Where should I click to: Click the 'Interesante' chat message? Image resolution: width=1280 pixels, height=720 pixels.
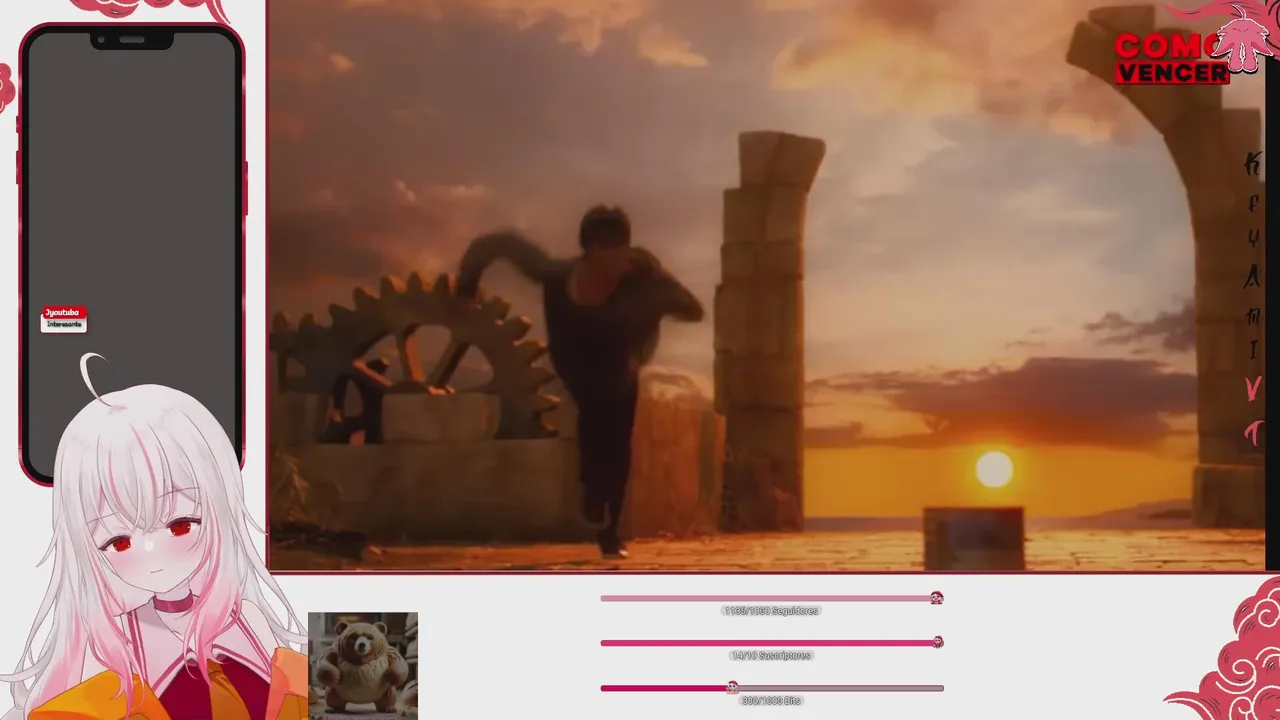click(x=64, y=325)
